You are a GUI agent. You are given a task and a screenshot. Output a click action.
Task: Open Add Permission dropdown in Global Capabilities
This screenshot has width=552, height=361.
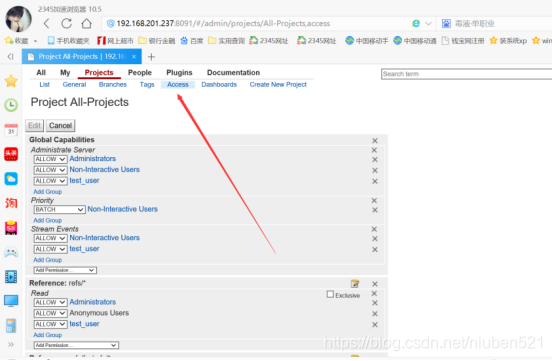tap(65, 270)
